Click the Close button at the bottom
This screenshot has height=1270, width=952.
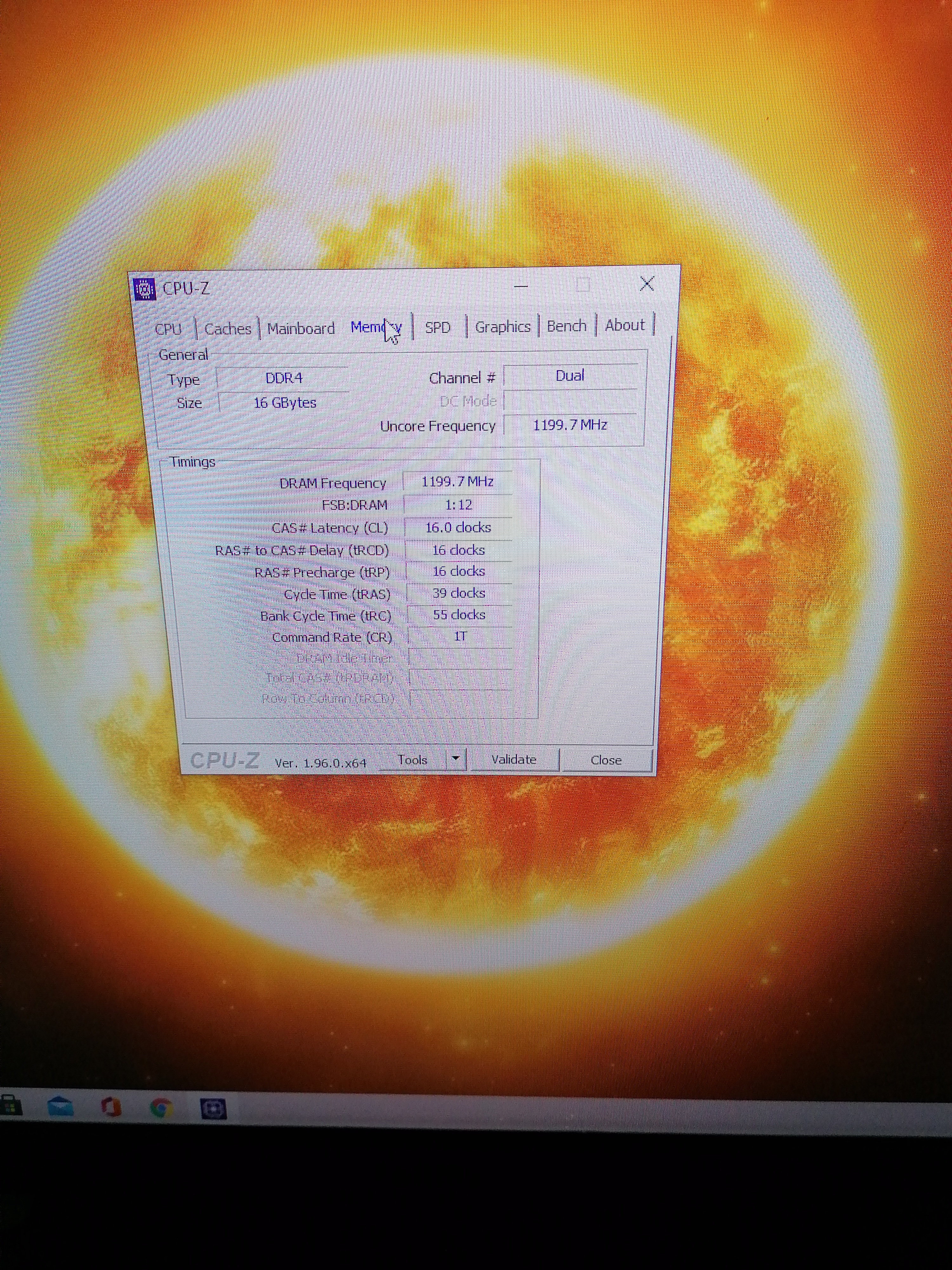pos(606,760)
